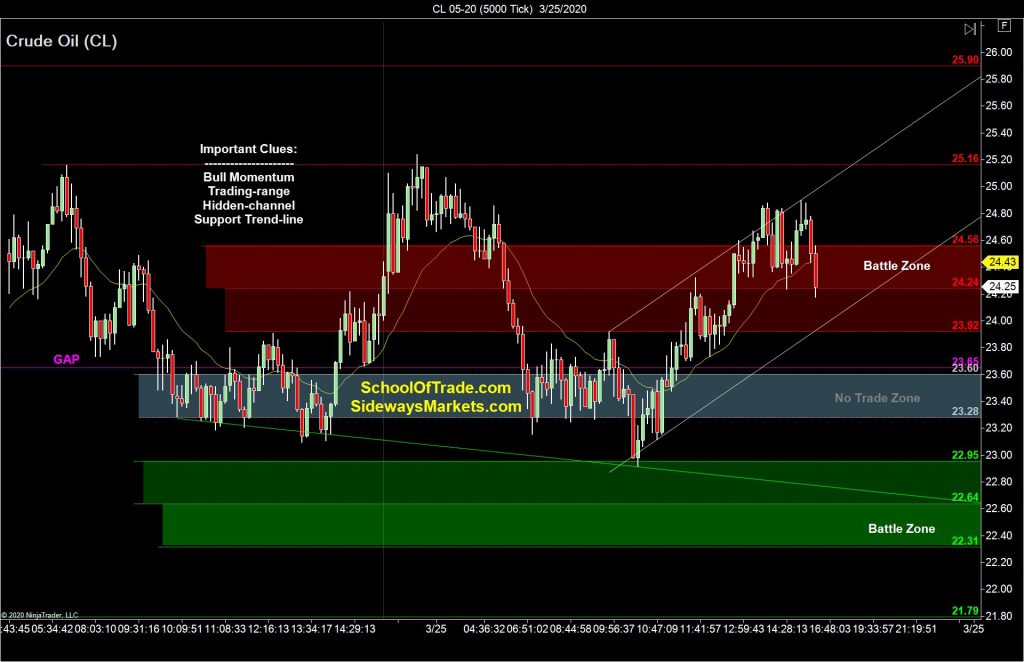Click the Support Trend-line text
The height and width of the screenshot is (662, 1024).
[248, 219]
